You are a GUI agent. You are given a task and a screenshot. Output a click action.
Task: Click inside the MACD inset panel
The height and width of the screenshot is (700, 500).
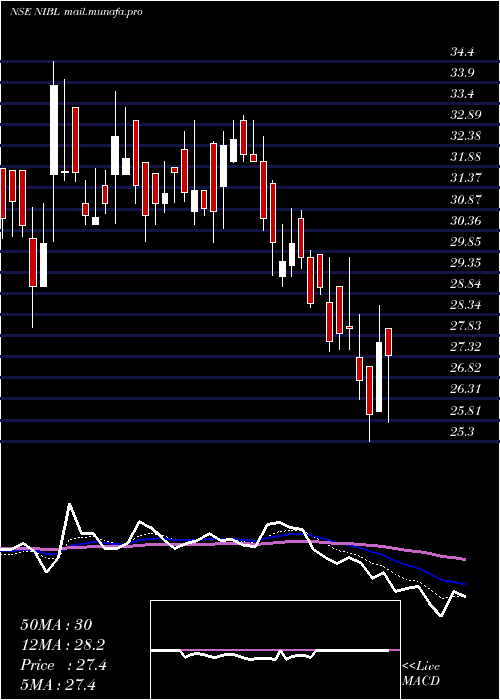click(x=275, y=650)
